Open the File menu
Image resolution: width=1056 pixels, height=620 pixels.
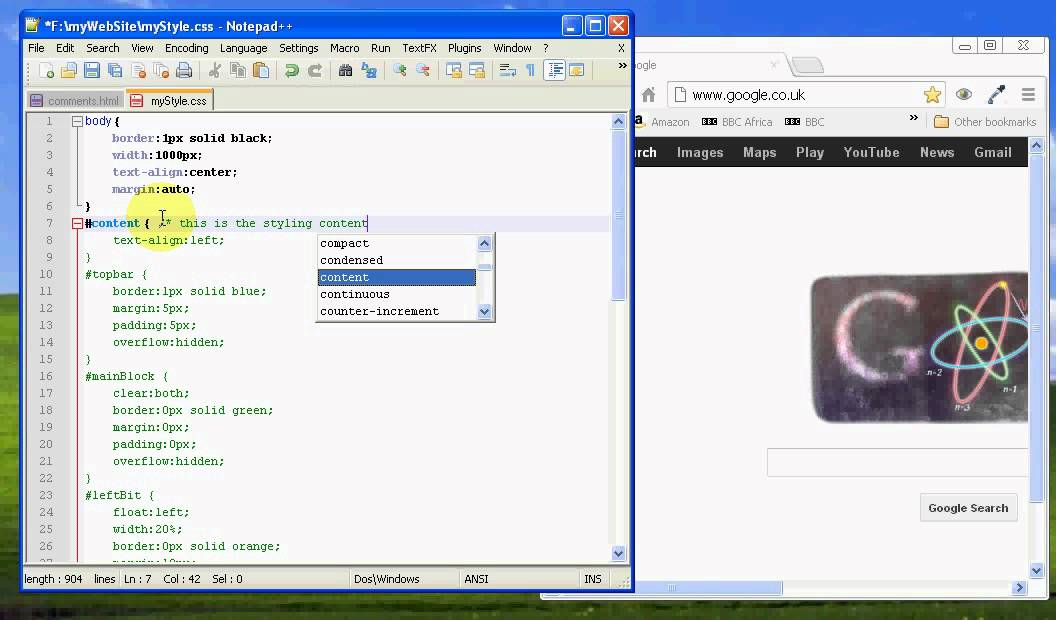[36, 48]
